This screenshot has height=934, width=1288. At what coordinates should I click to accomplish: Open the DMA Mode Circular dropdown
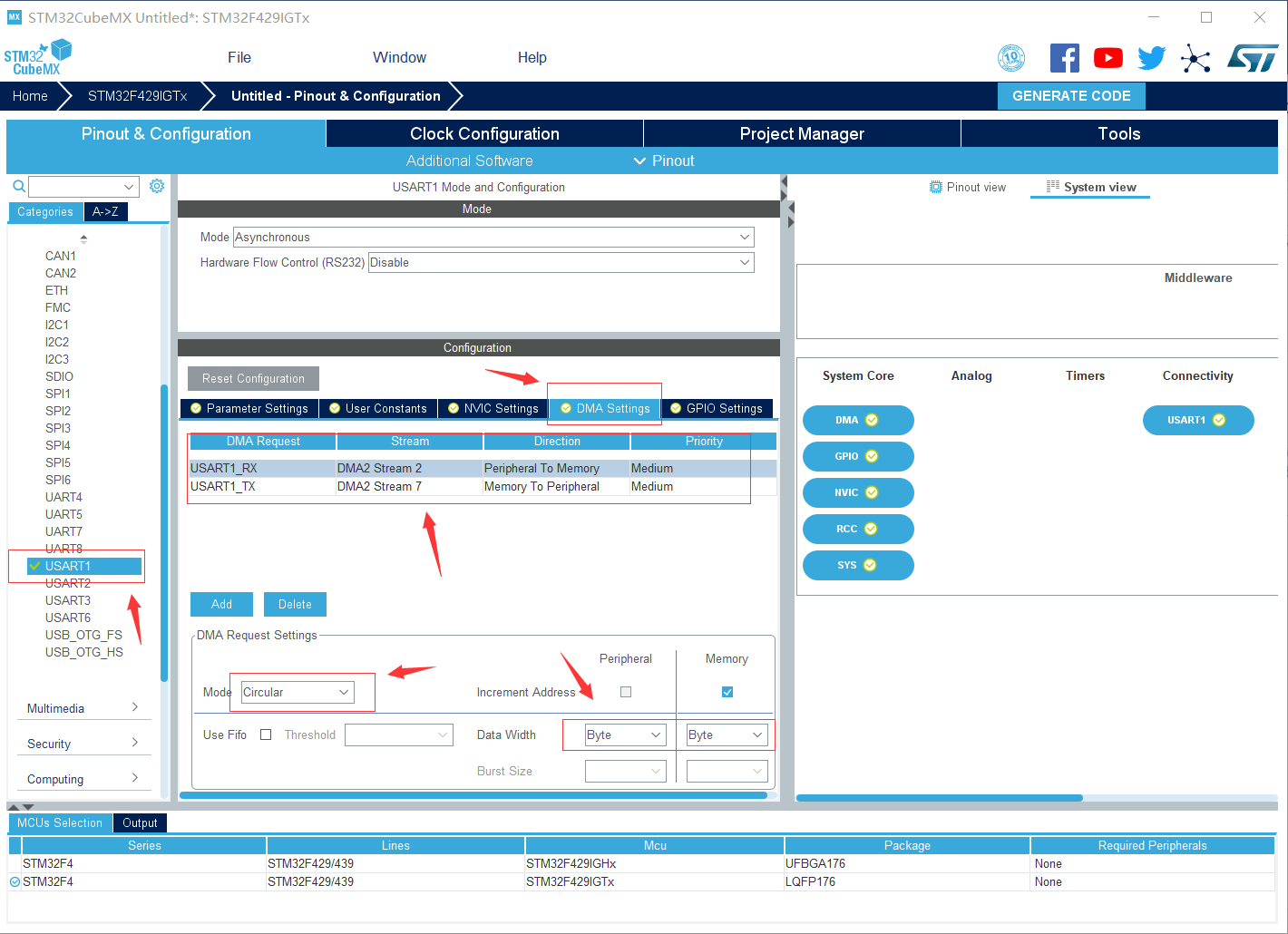click(298, 692)
